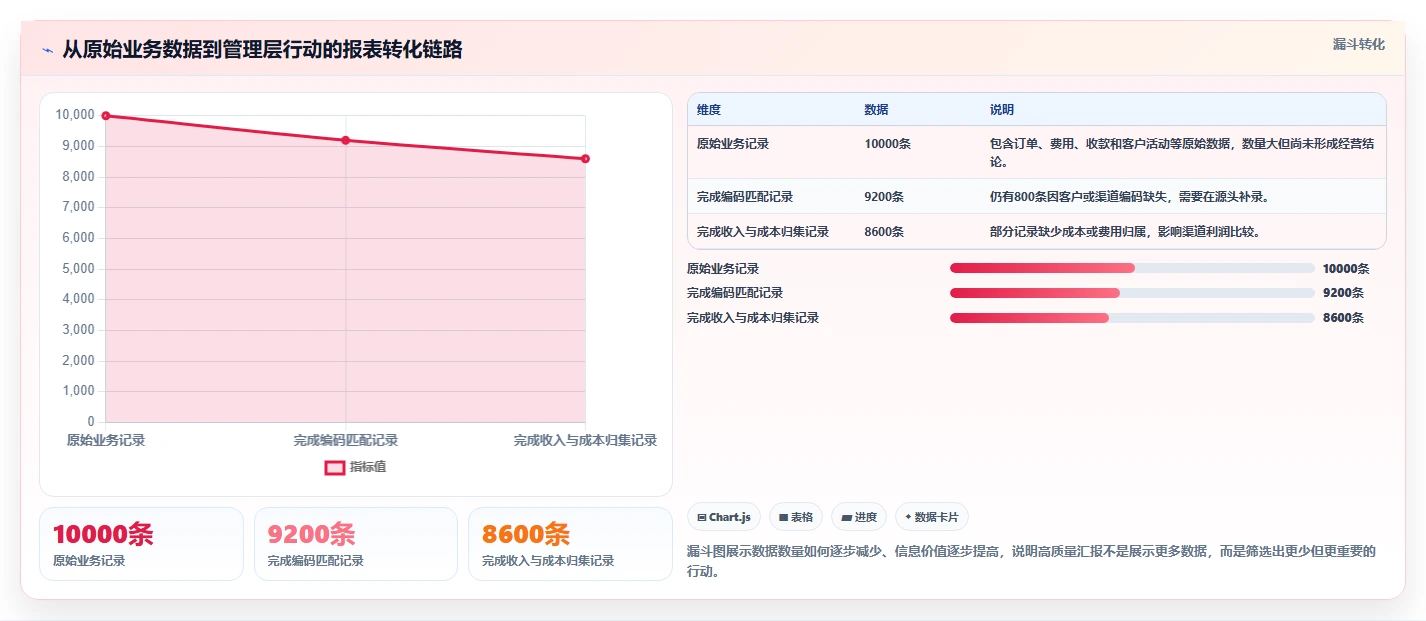The height and width of the screenshot is (621, 1426).
Task: Click the 说明 column header
Action: [x=1002, y=110]
